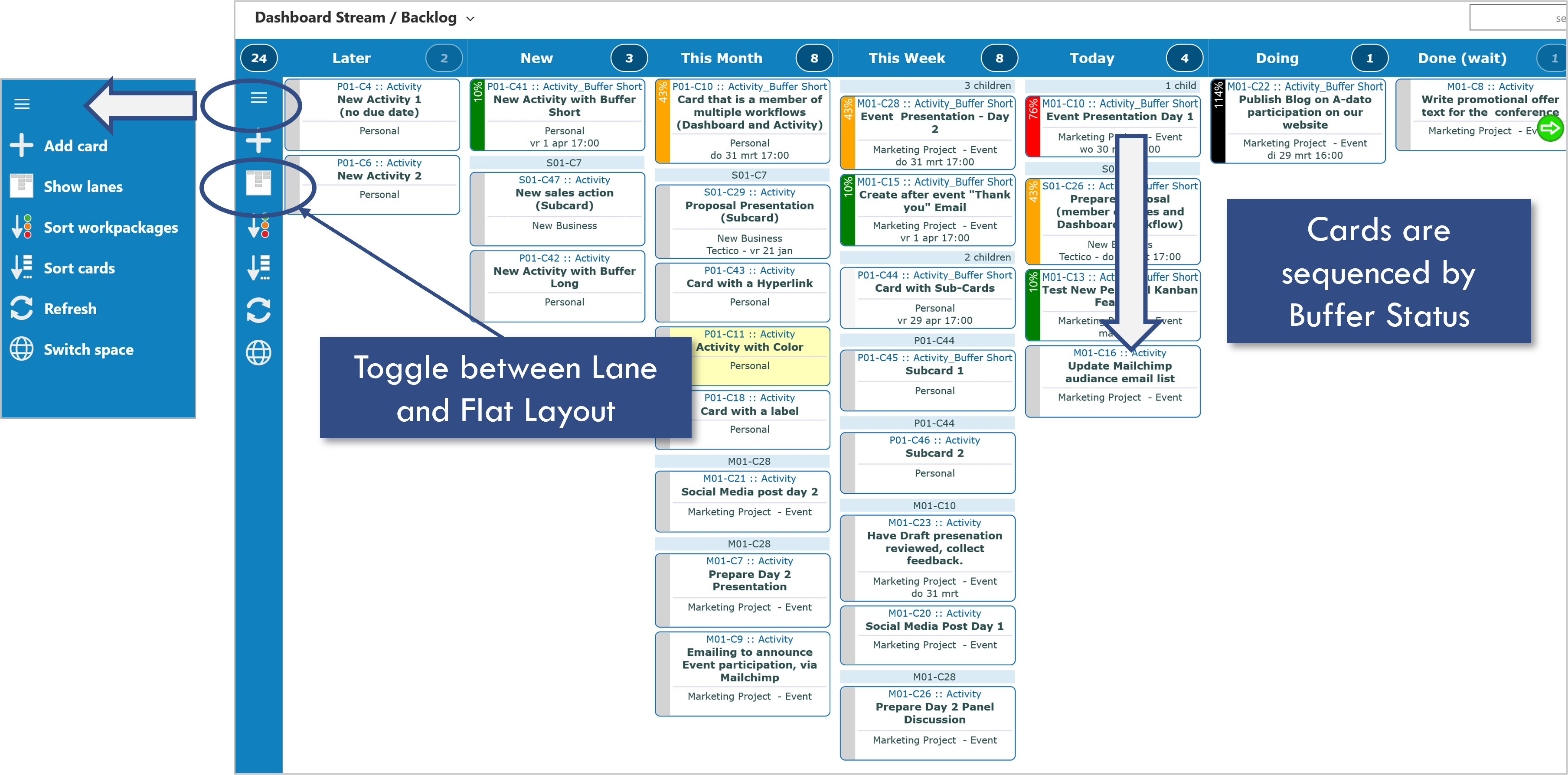Click the collapsed toolbar sort workpackages icon

tap(259, 226)
